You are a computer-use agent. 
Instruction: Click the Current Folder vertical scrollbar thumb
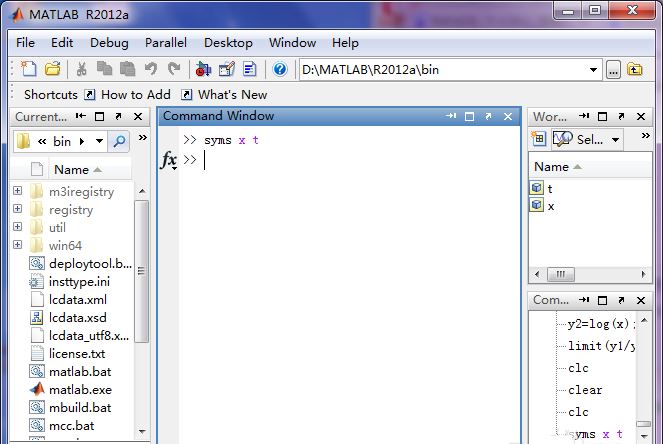pyautogui.click(x=141, y=271)
